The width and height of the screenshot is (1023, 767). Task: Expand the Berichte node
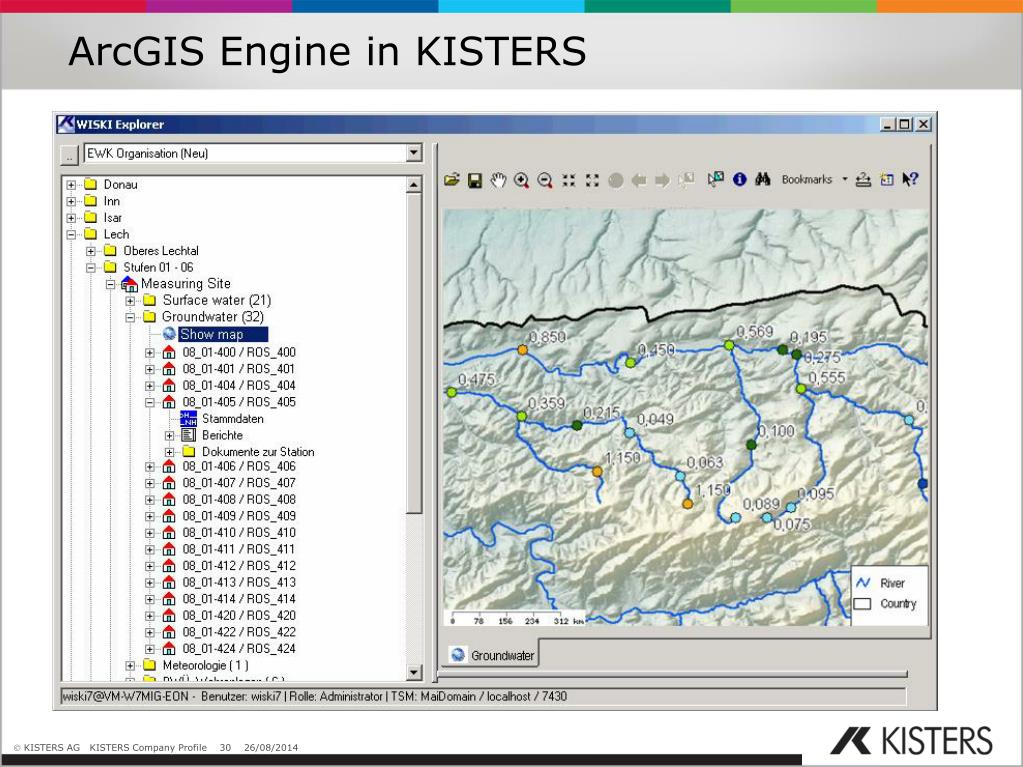click(170, 436)
